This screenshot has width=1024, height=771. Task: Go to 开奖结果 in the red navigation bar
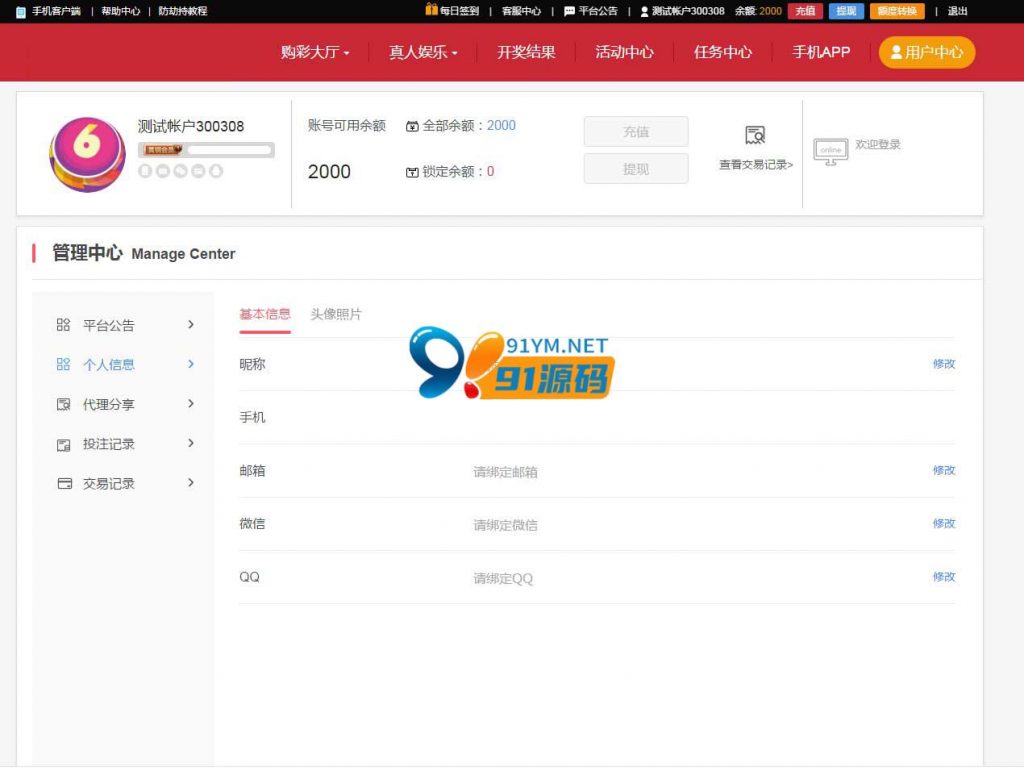[526, 52]
